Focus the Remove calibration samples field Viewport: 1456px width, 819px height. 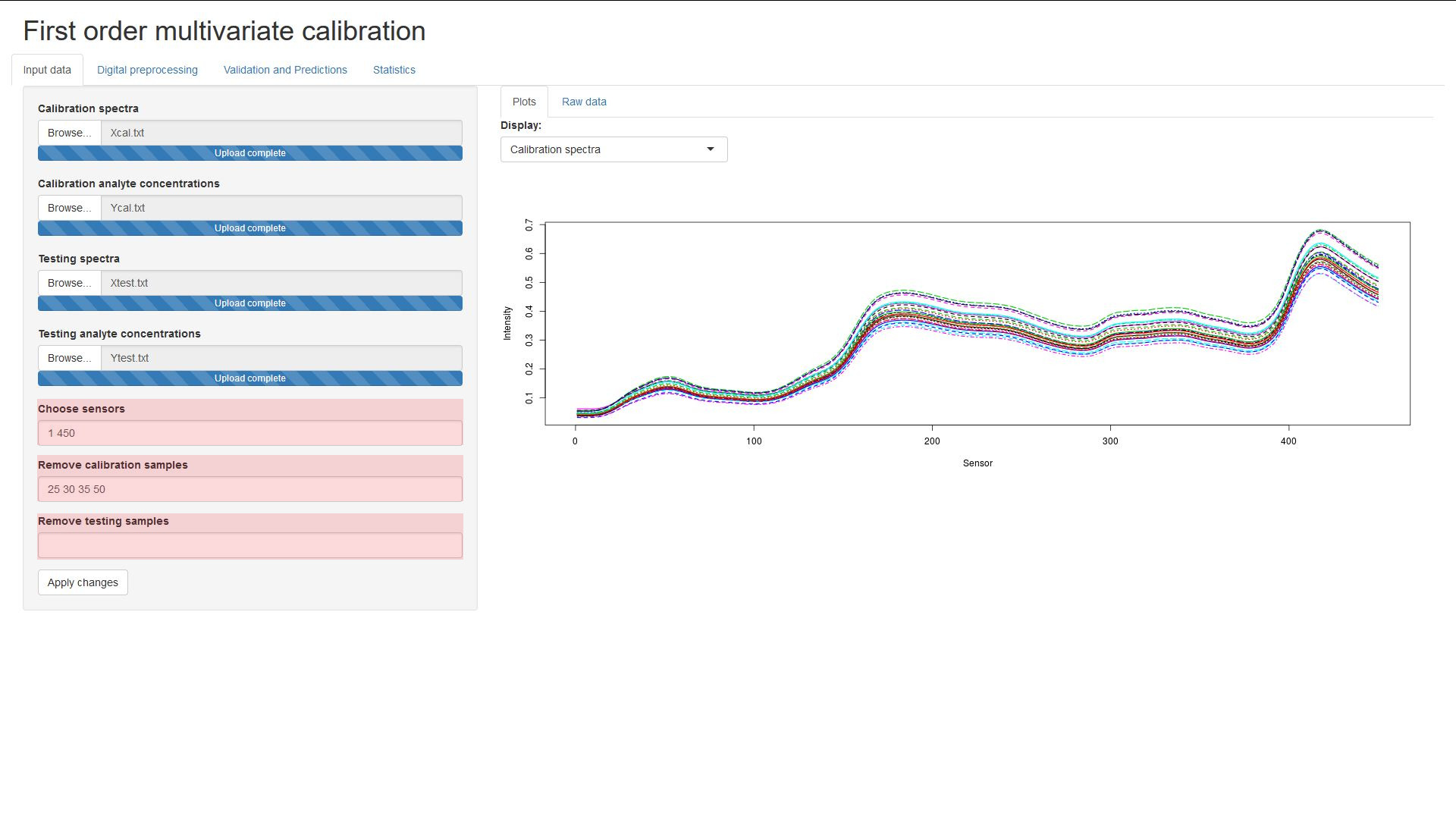coord(249,489)
